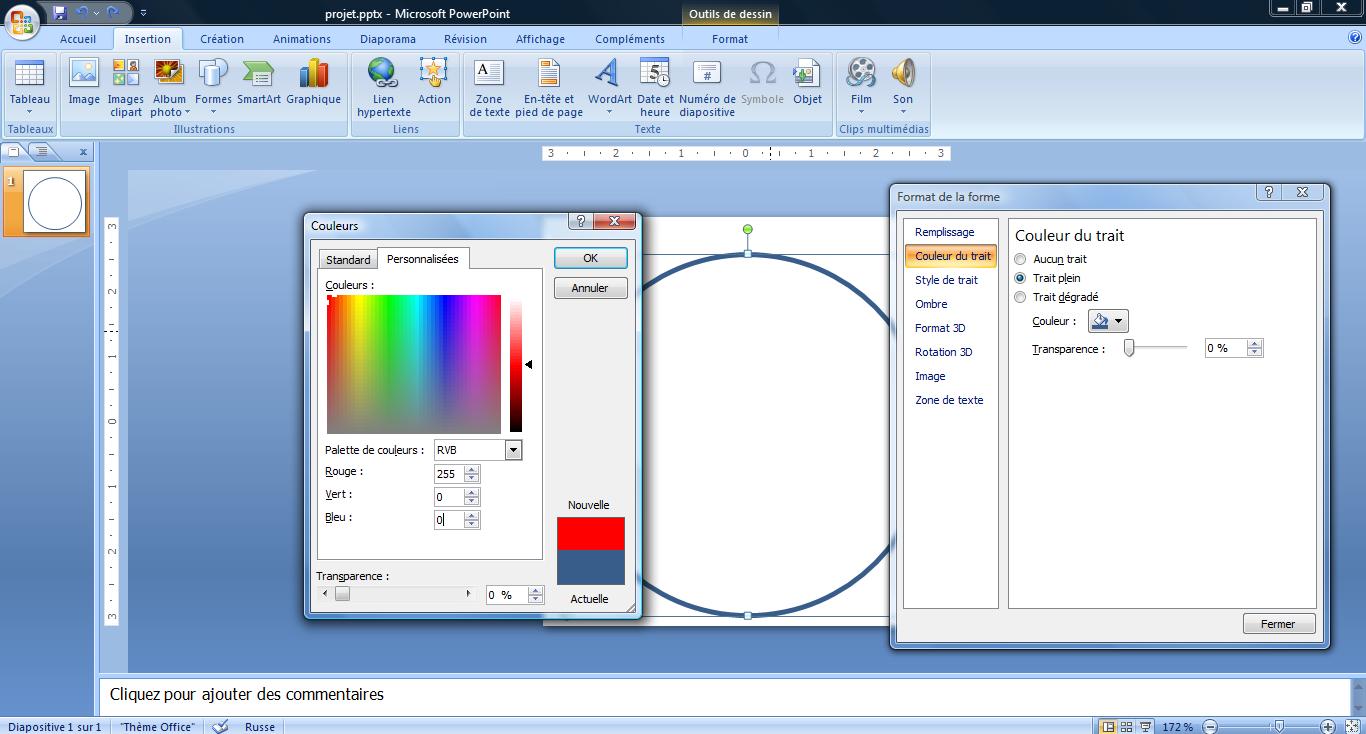Save the presentation with the floppy disk icon
This screenshot has height=734, width=1366.
[x=60, y=13]
